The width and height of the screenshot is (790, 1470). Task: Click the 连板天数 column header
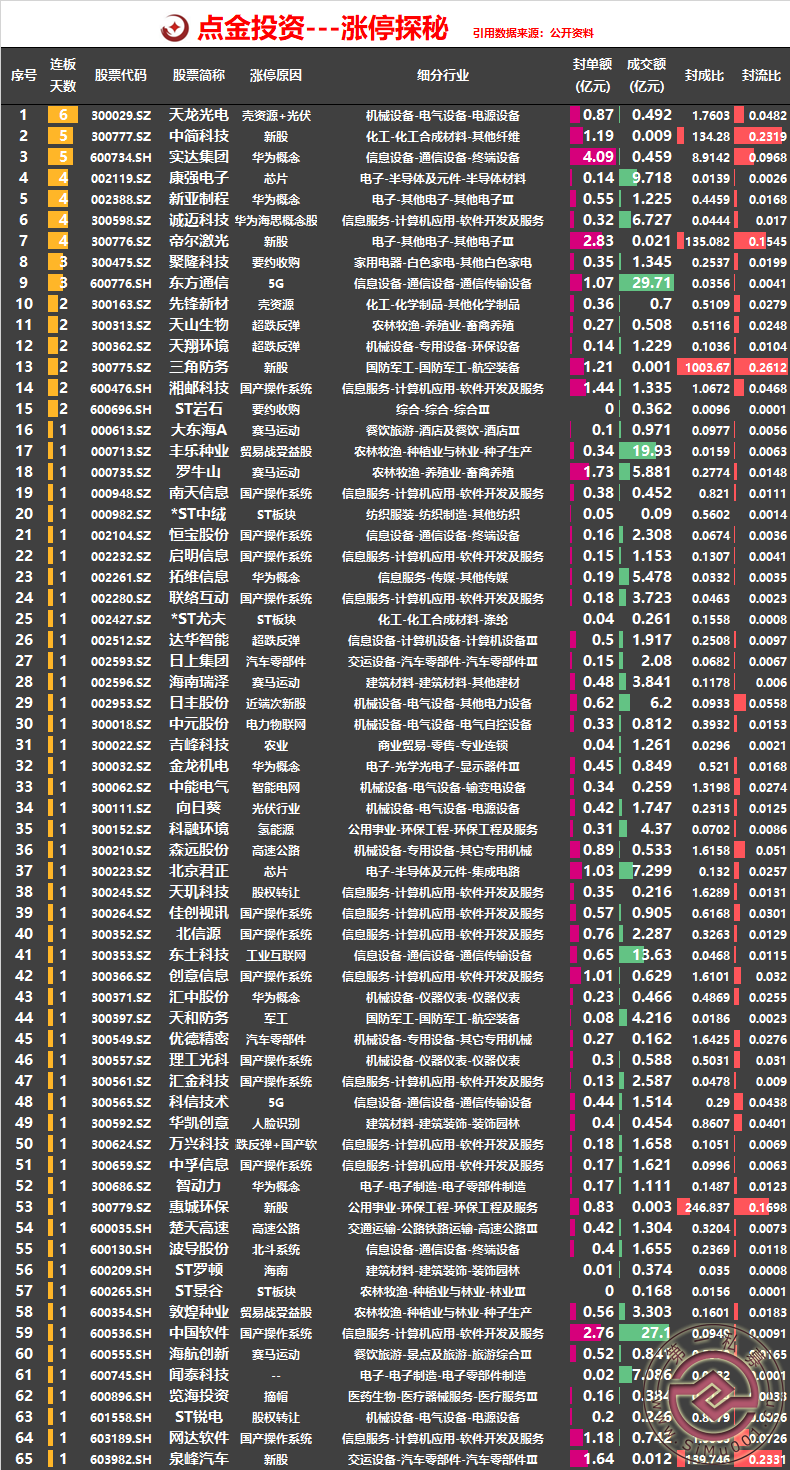pos(63,75)
